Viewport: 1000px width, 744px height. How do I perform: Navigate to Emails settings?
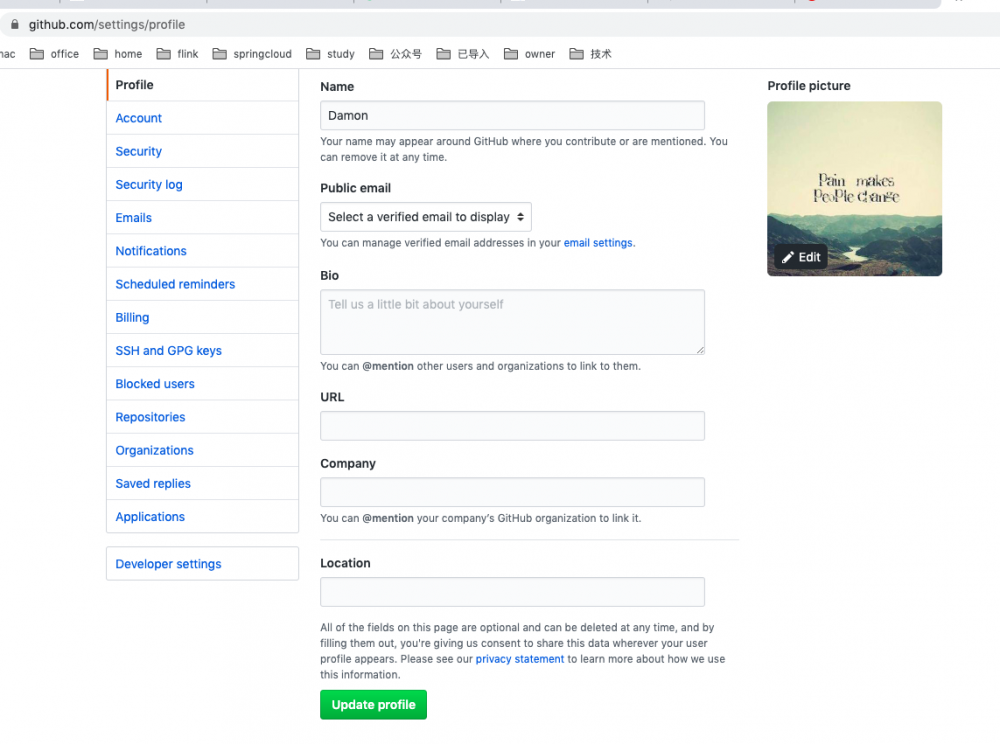203,217
